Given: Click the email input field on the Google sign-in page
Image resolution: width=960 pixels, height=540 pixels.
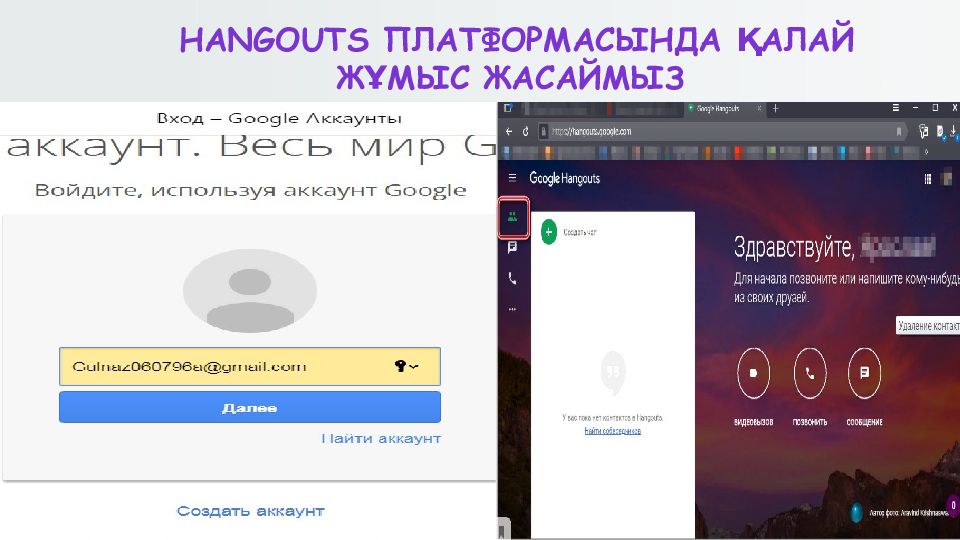Looking at the screenshot, I should point(250,366).
